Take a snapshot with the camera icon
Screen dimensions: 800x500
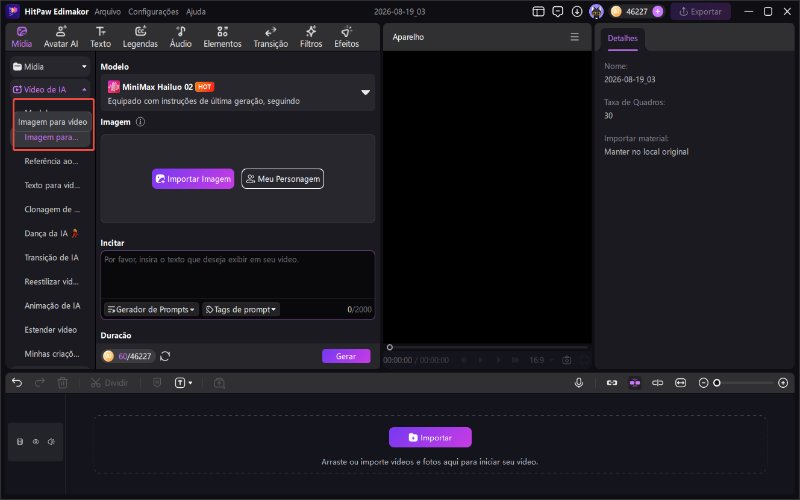pos(566,360)
